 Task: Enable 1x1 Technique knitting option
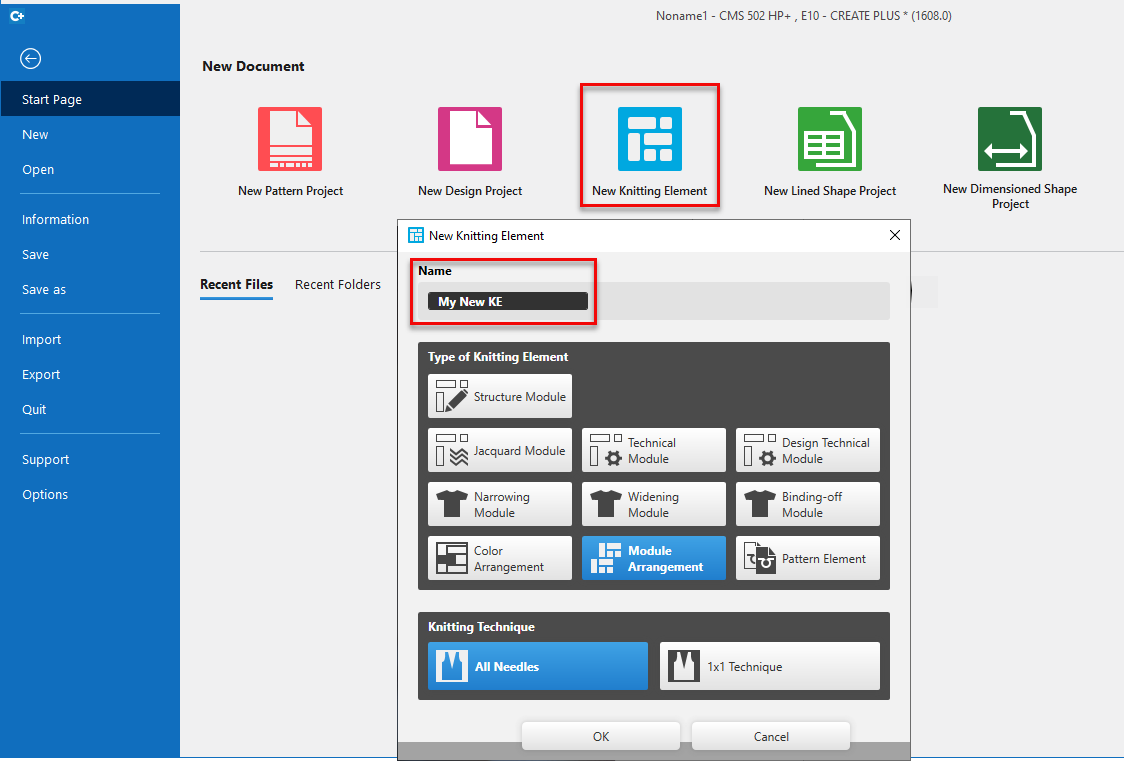770,667
